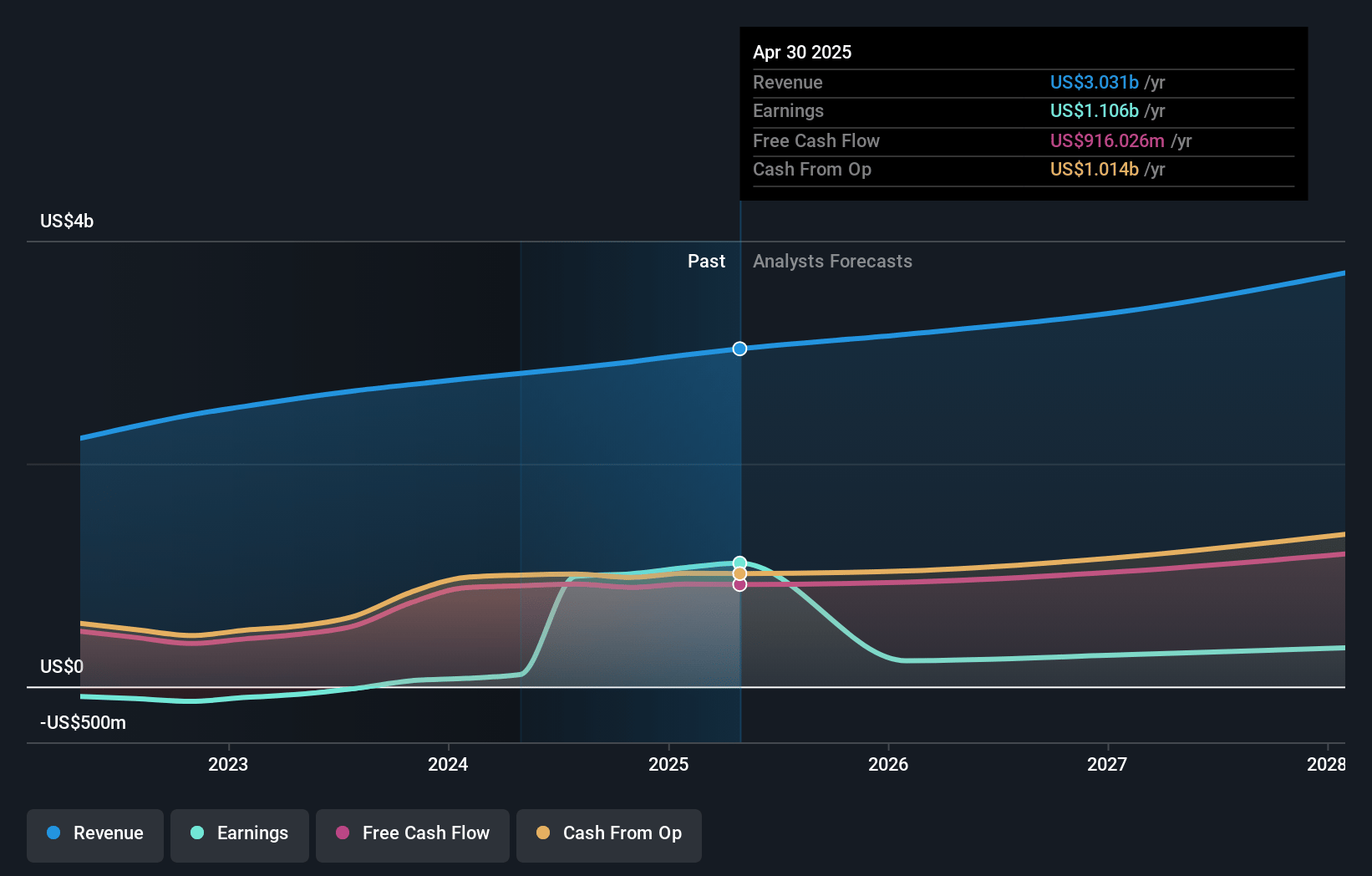This screenshot has height=876, width=1372.
Task: Click the Earnings row label in tooltip
Action: [788, 110]
